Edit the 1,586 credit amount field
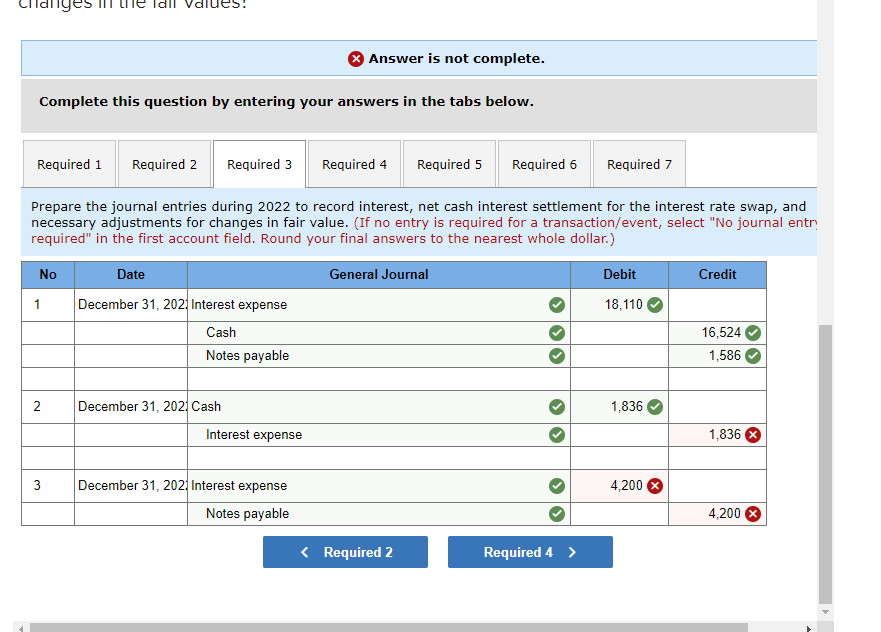This screenshot has height=632, width=881. point(717,356)
